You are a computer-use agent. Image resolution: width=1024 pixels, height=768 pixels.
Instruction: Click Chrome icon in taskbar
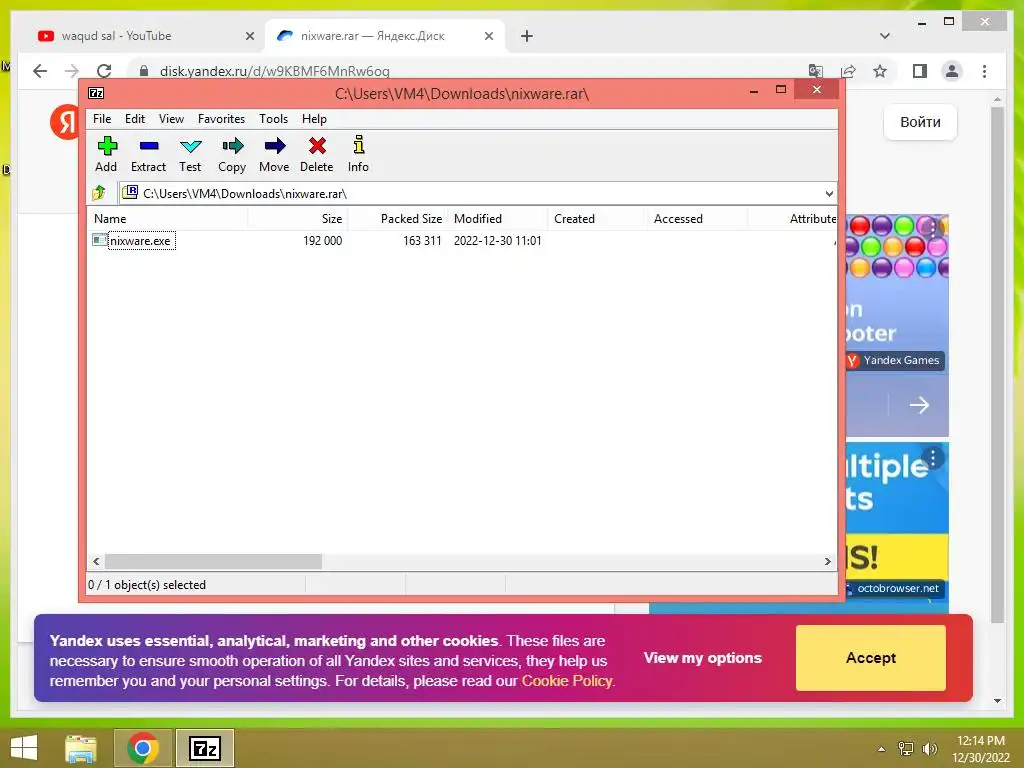[x=143, y=748]
